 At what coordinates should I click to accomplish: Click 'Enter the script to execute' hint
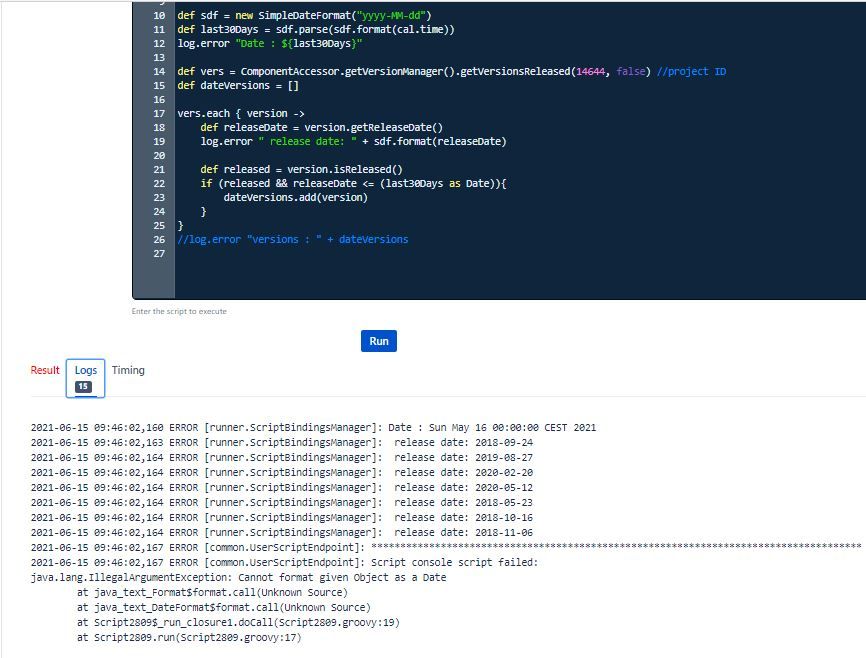(179, 312)
